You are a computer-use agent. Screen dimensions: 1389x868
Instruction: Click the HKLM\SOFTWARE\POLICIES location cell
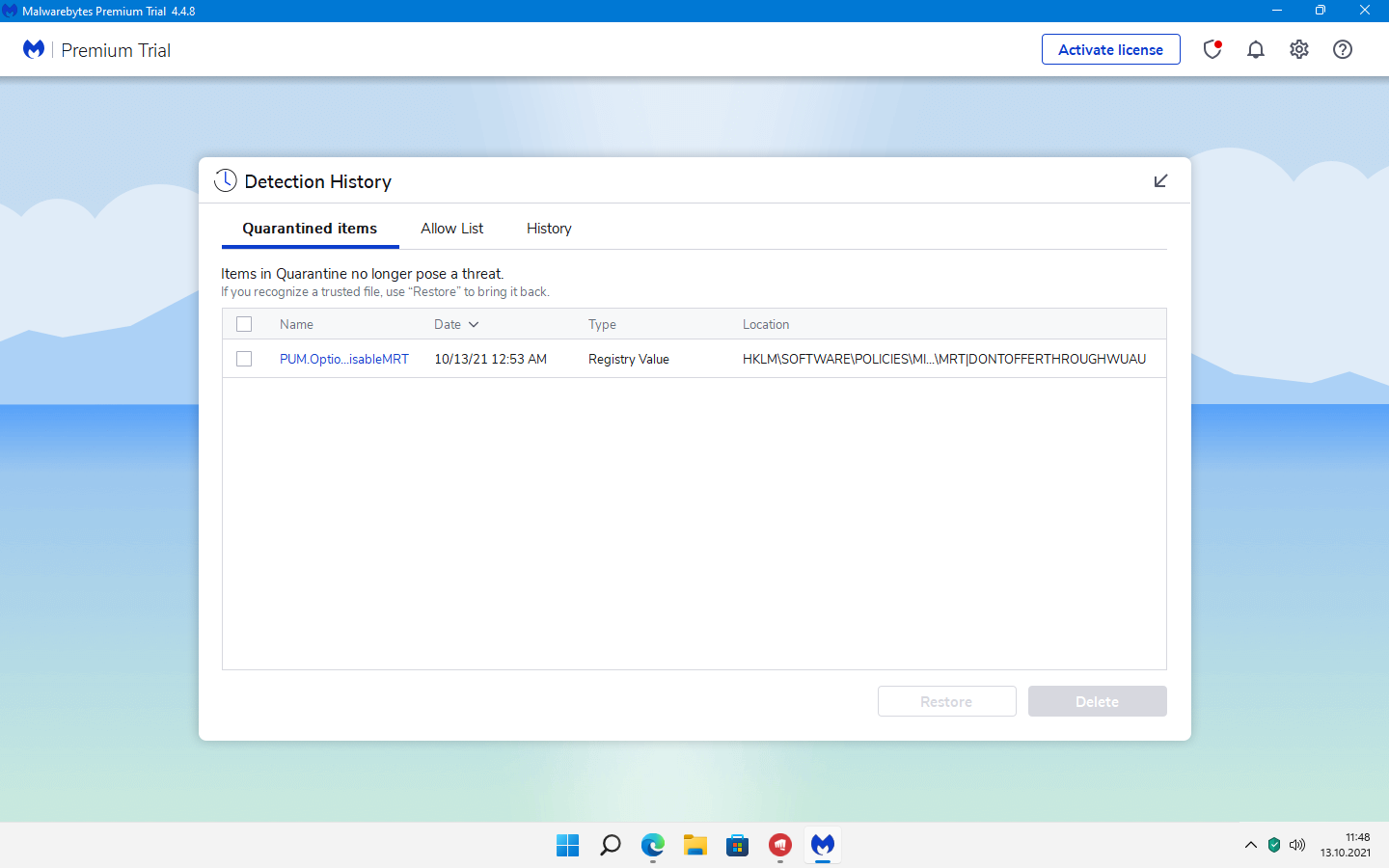pos(944,359)
